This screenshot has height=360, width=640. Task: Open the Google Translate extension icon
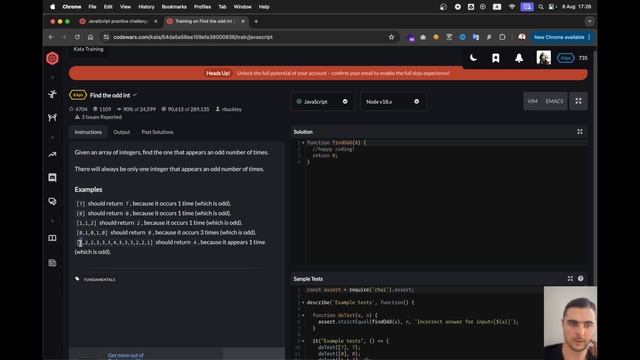click(476, 37)
